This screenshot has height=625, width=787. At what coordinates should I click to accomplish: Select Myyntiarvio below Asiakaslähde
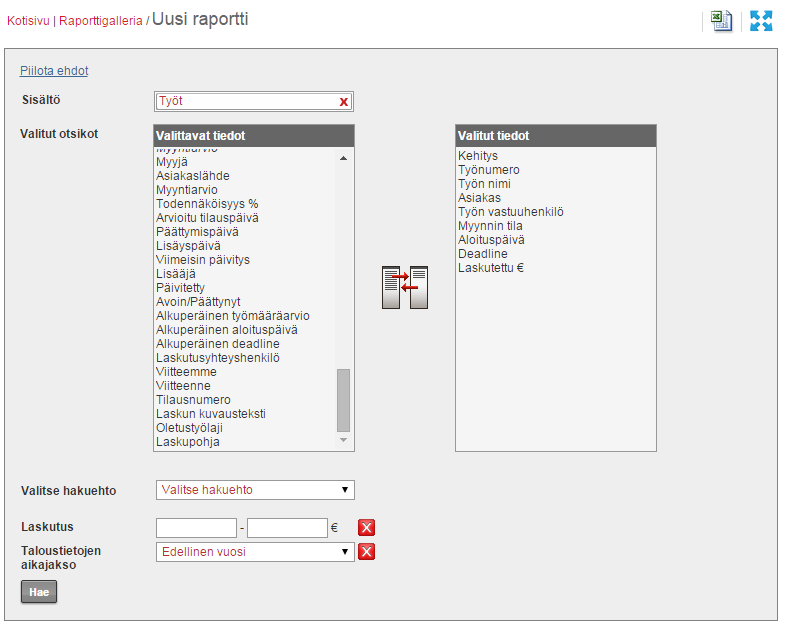187,190
